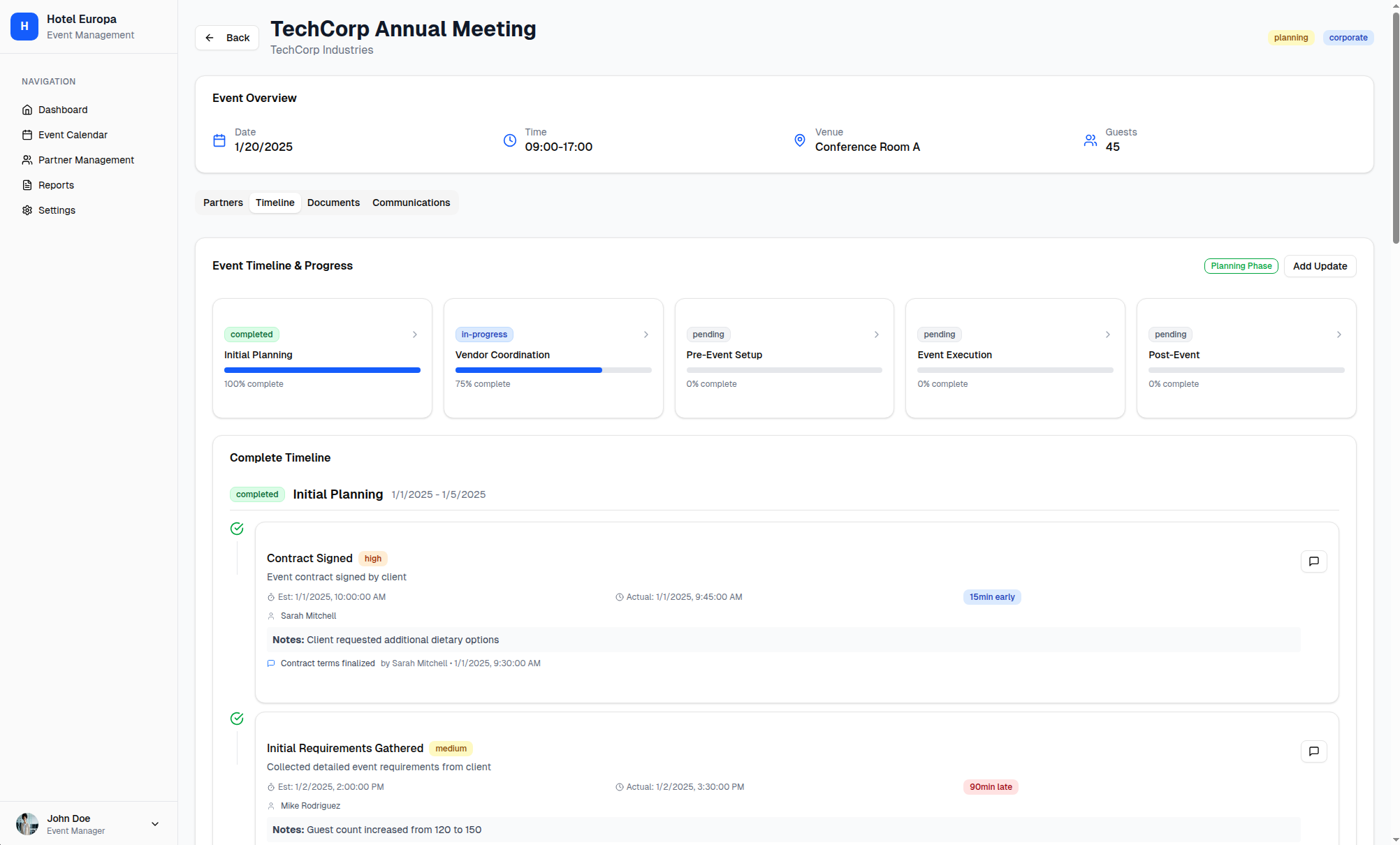This screenshot has width=1400, height=845.
Task: Select the Planning Phase status pill
Action: 1241,266
